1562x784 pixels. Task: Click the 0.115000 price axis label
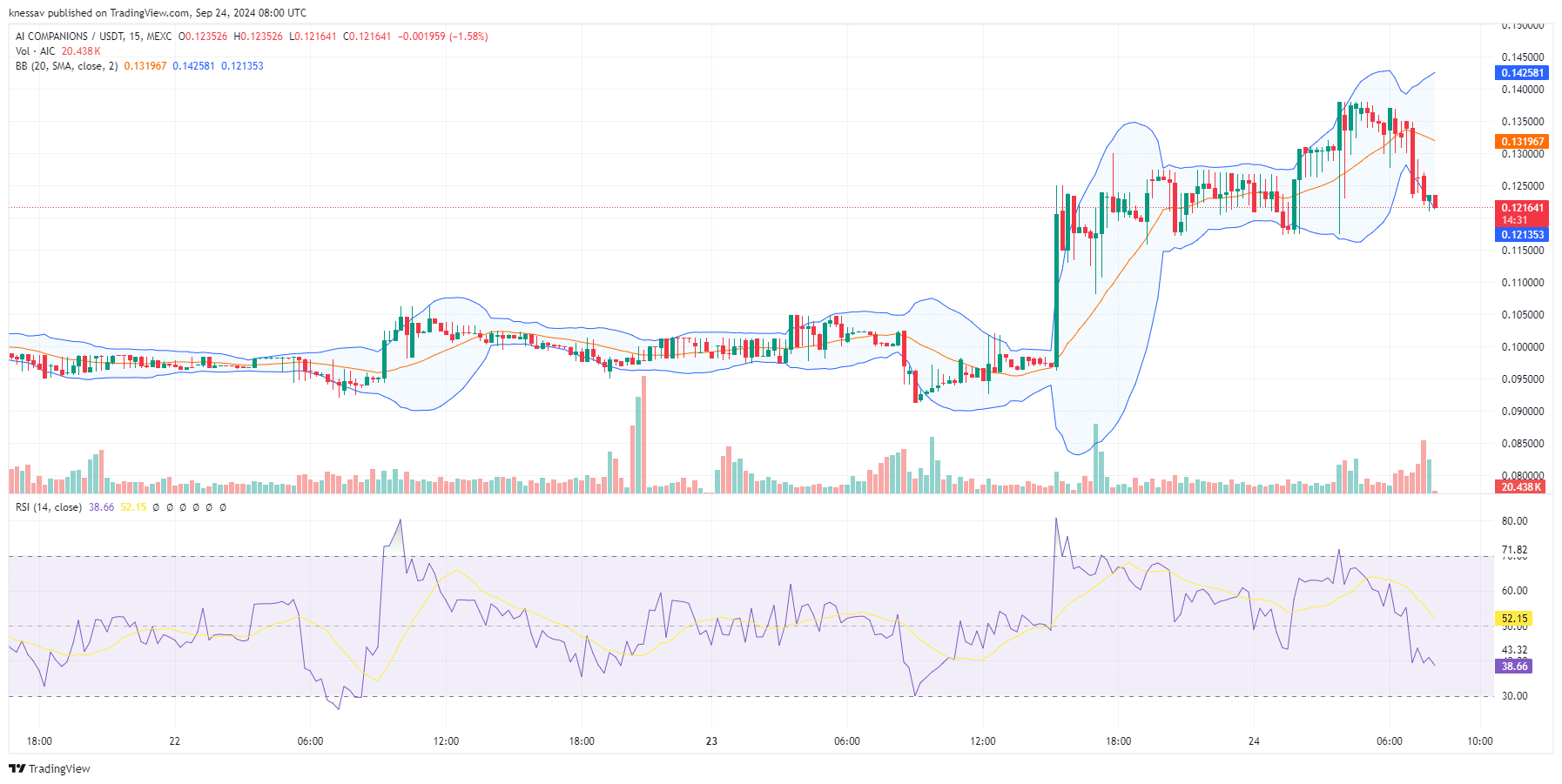coord(1523,251)
